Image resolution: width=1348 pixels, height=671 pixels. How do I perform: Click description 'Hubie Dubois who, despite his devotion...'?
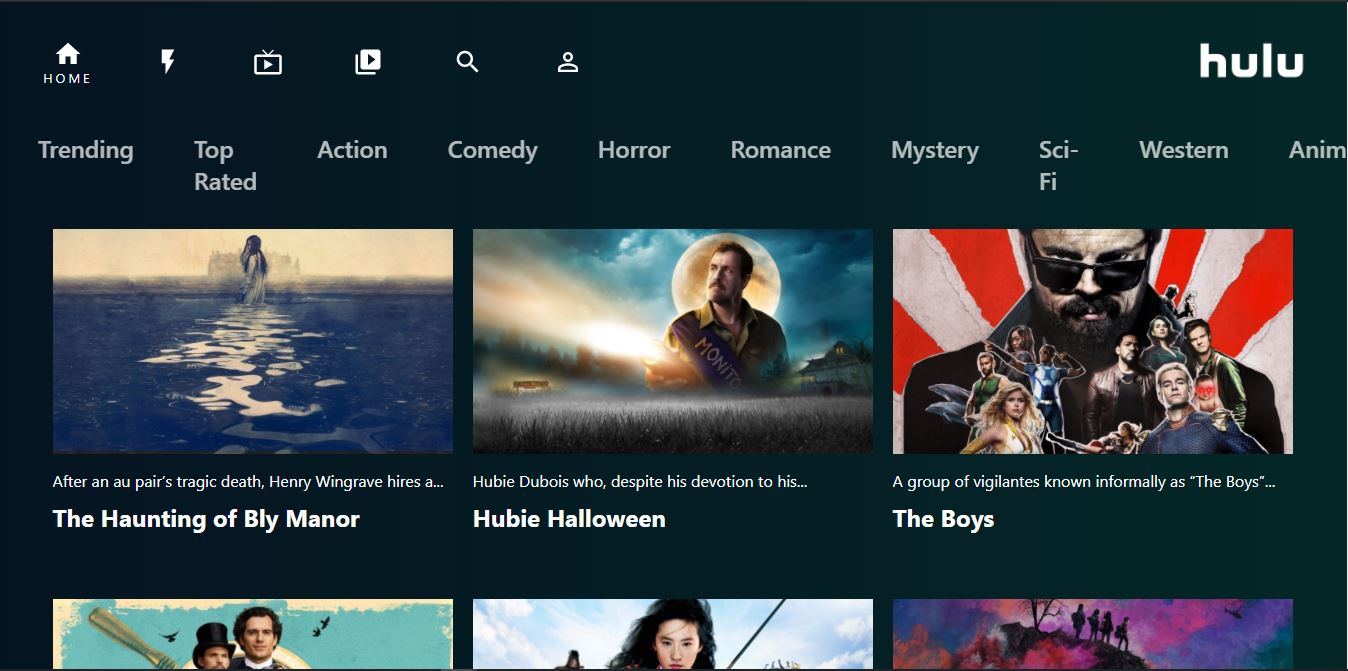click(640, 482)
